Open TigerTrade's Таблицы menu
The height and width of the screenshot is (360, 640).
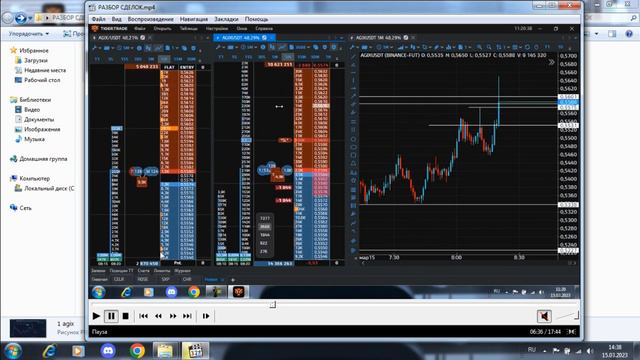click(189, 29)
